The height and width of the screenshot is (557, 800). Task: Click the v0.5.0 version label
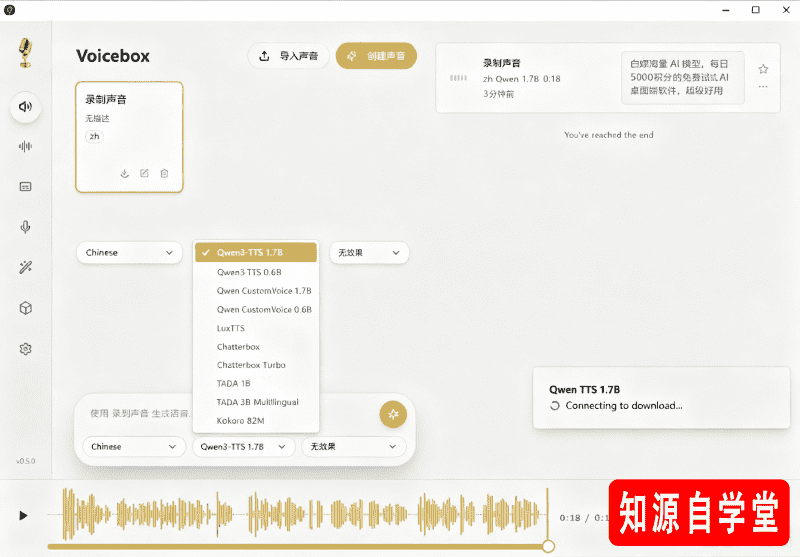coord(26,461)
